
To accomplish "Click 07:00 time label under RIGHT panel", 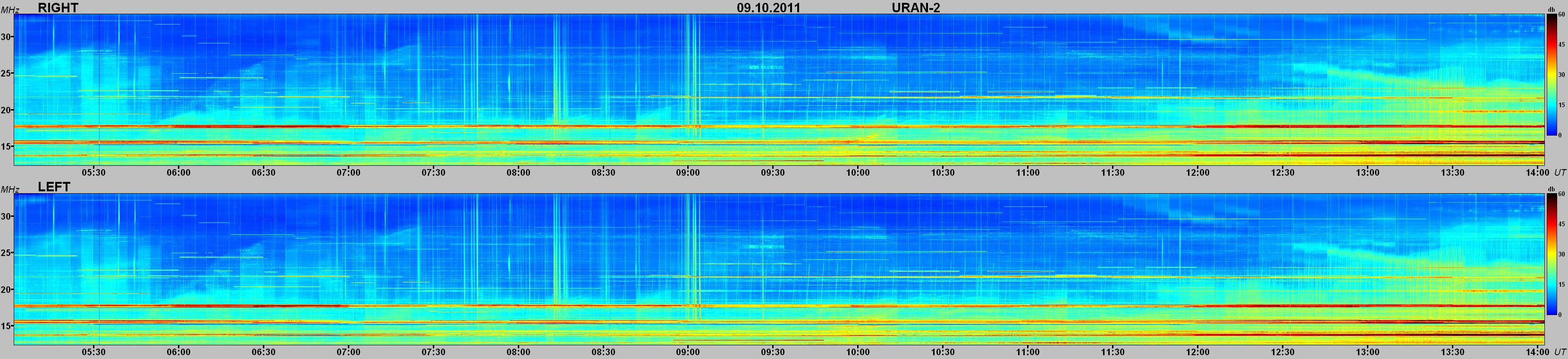I will click(x=348, y=172).
